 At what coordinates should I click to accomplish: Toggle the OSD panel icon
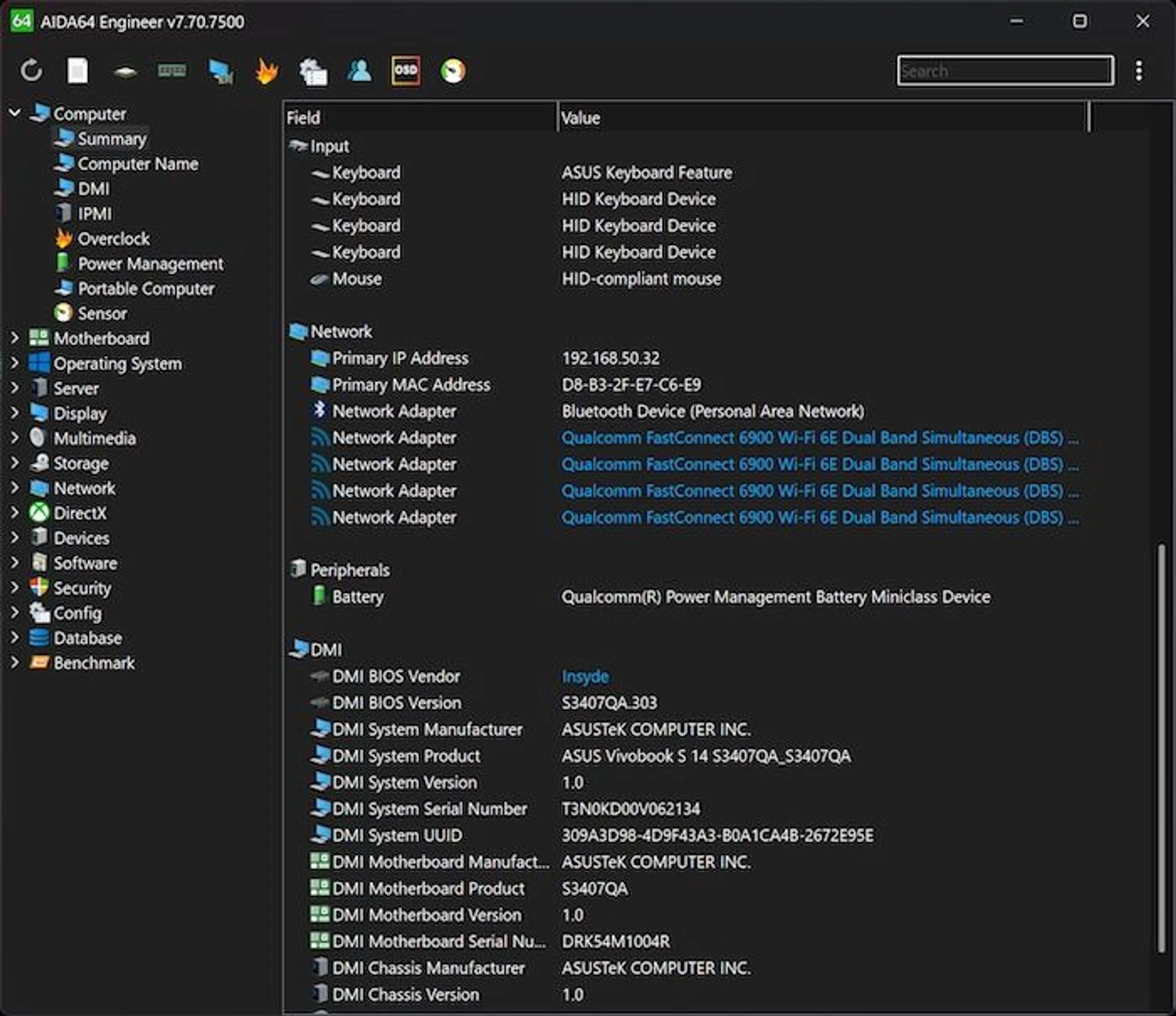[405, 70]
